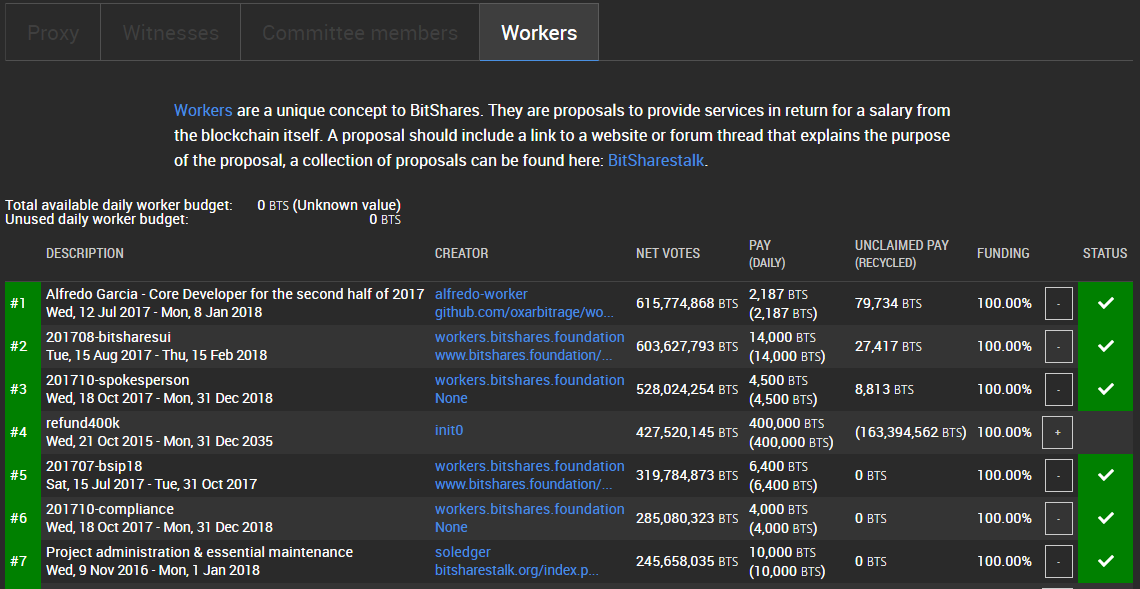
Task: Click status checkmark for 201710-compliance
Action: 1105,518
